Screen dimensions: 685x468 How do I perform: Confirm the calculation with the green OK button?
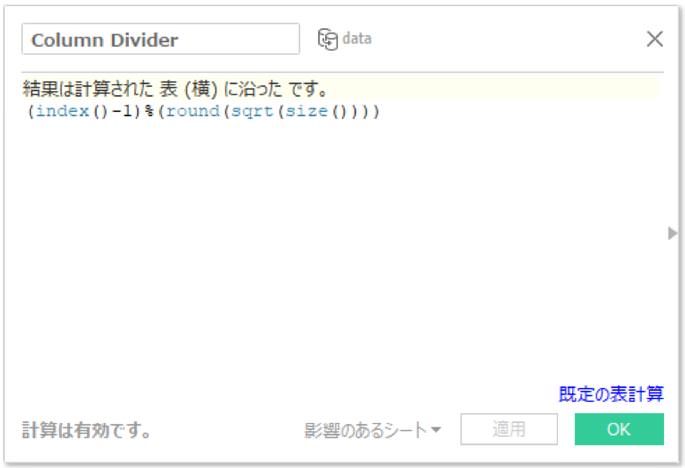(618, 430)
